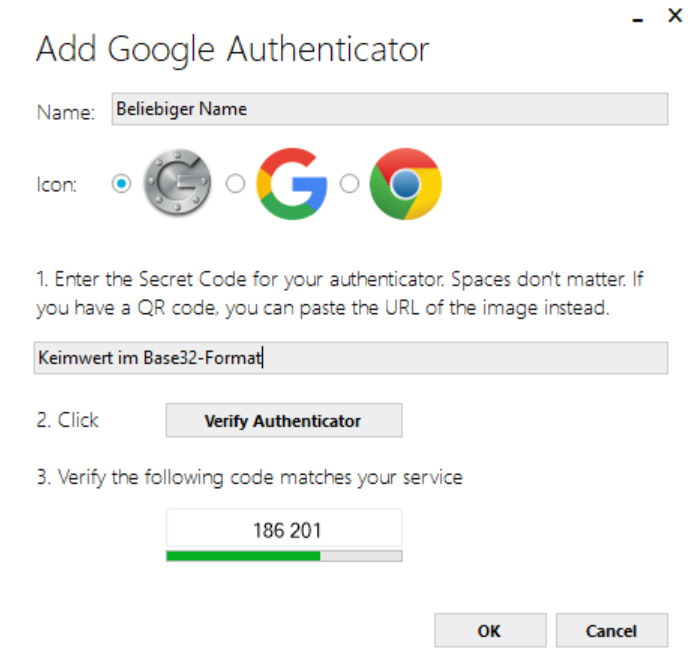
Task: Click the "Add Google Authenticator" title text
Action: pyautogui.click(x=232, y=48)
